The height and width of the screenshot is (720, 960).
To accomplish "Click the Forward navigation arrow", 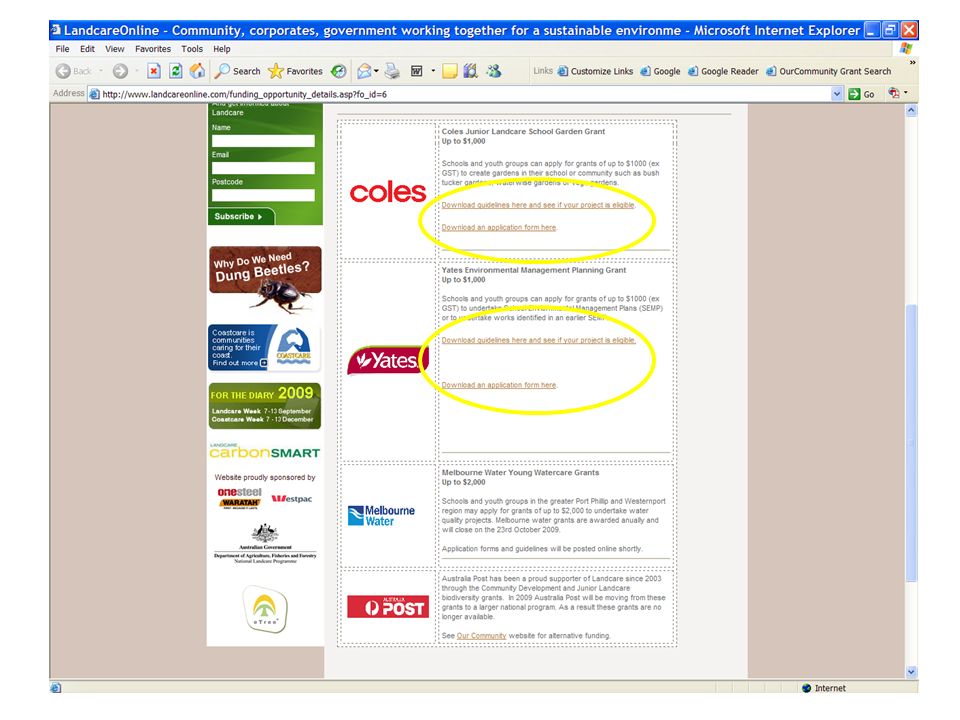I will point(120,71).
